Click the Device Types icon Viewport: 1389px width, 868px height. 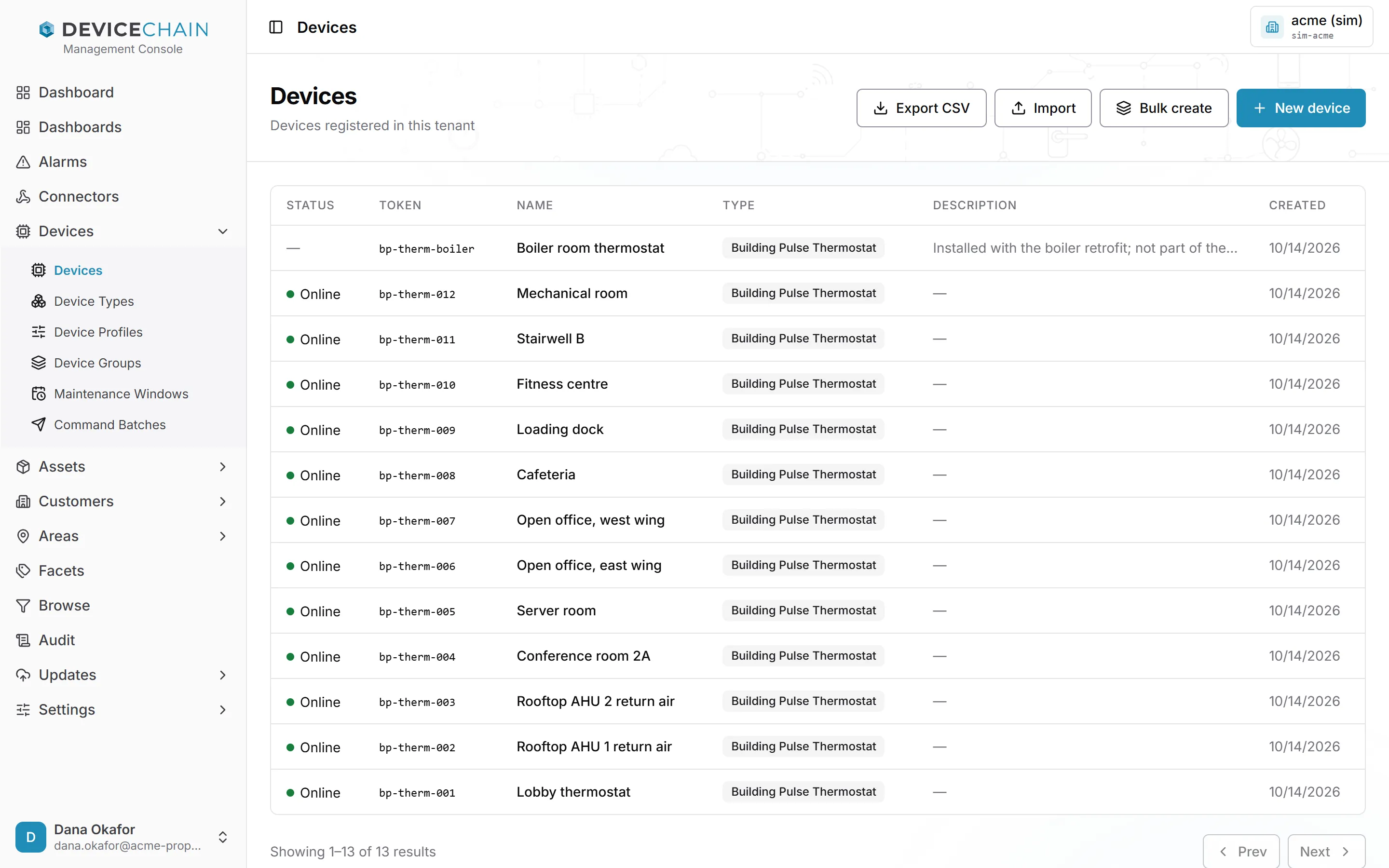[39, 301]
